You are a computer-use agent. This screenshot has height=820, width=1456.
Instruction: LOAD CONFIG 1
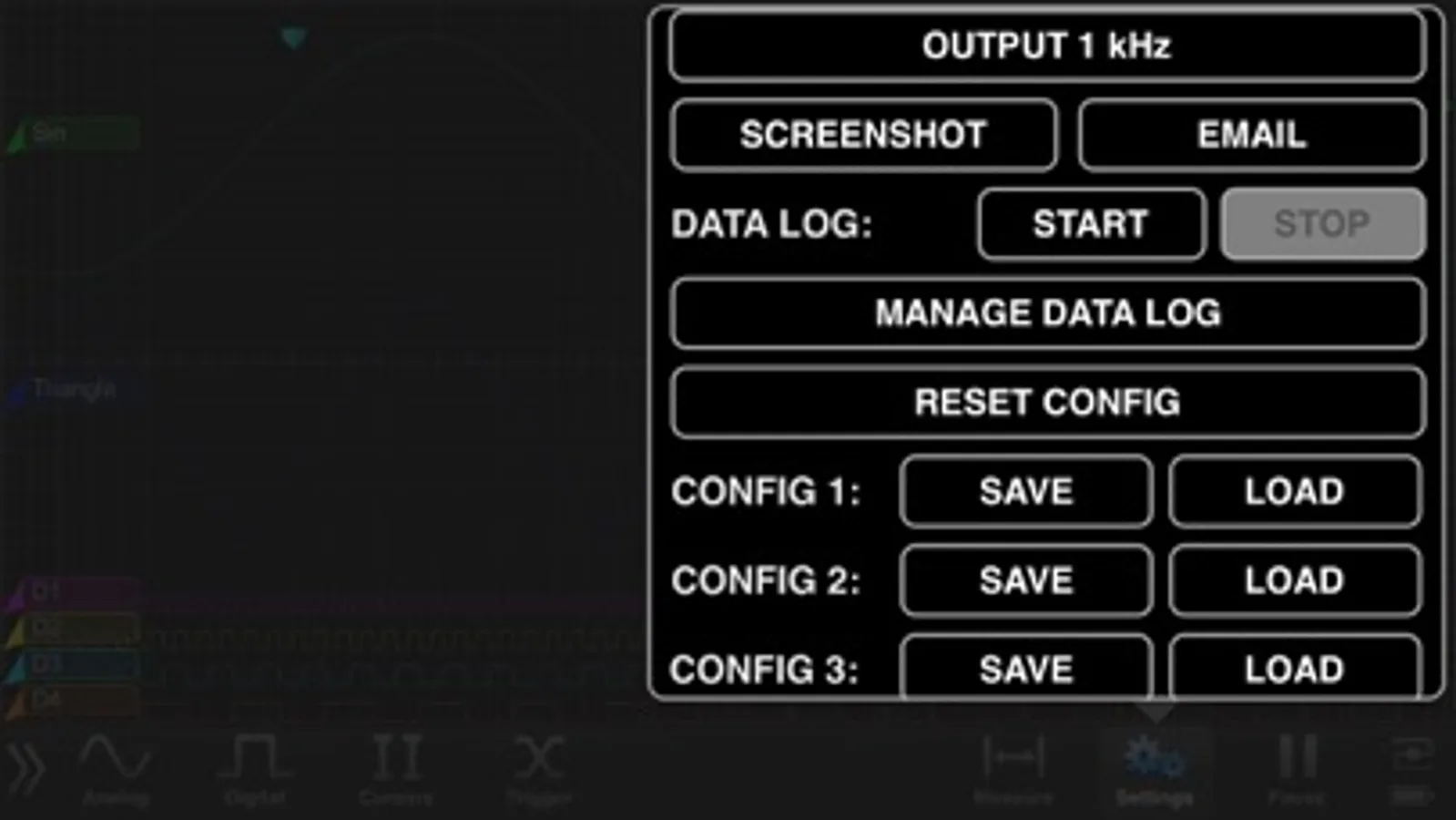click(1295, 491)
